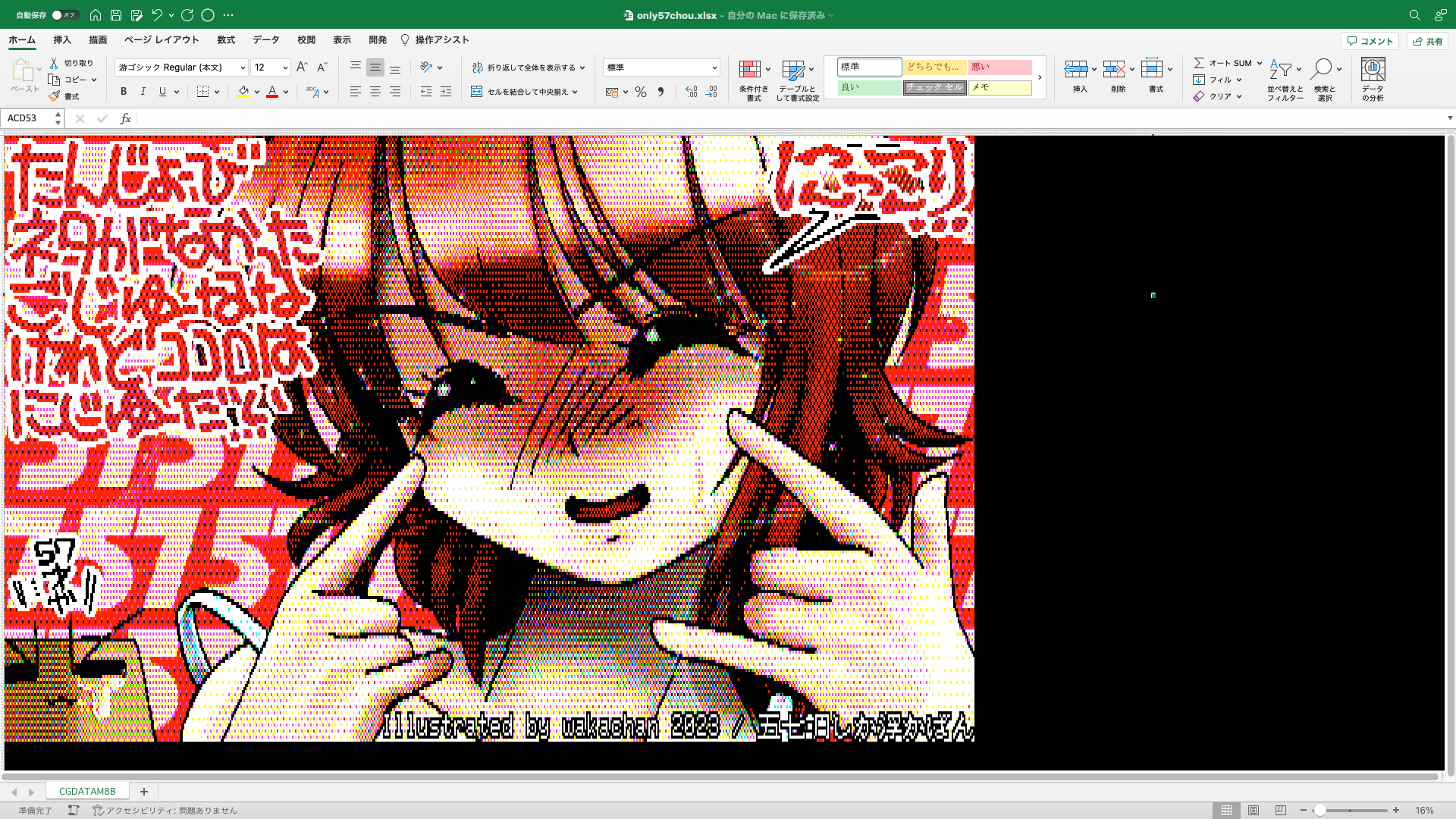This screenshot has width=1456, height=819.
Task: Increase font size with larger A icon
Action: [x=302, y=67]
